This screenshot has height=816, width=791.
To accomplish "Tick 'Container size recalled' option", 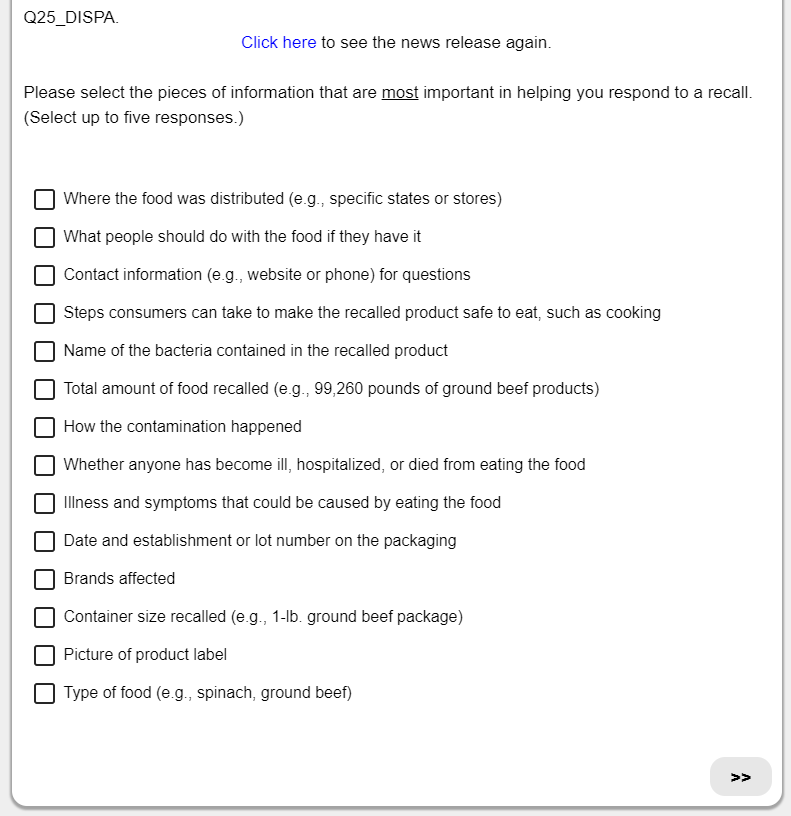I will tap(45, 617).
